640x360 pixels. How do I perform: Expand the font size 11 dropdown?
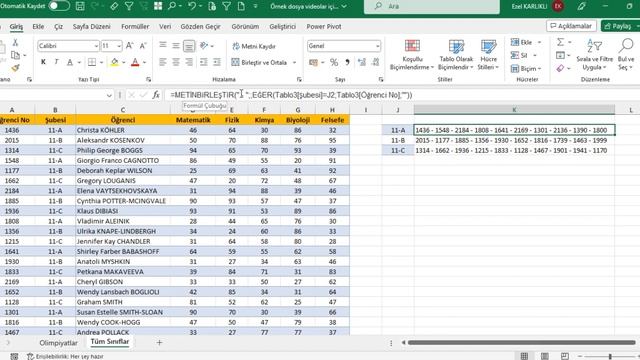tap(119, 46)
